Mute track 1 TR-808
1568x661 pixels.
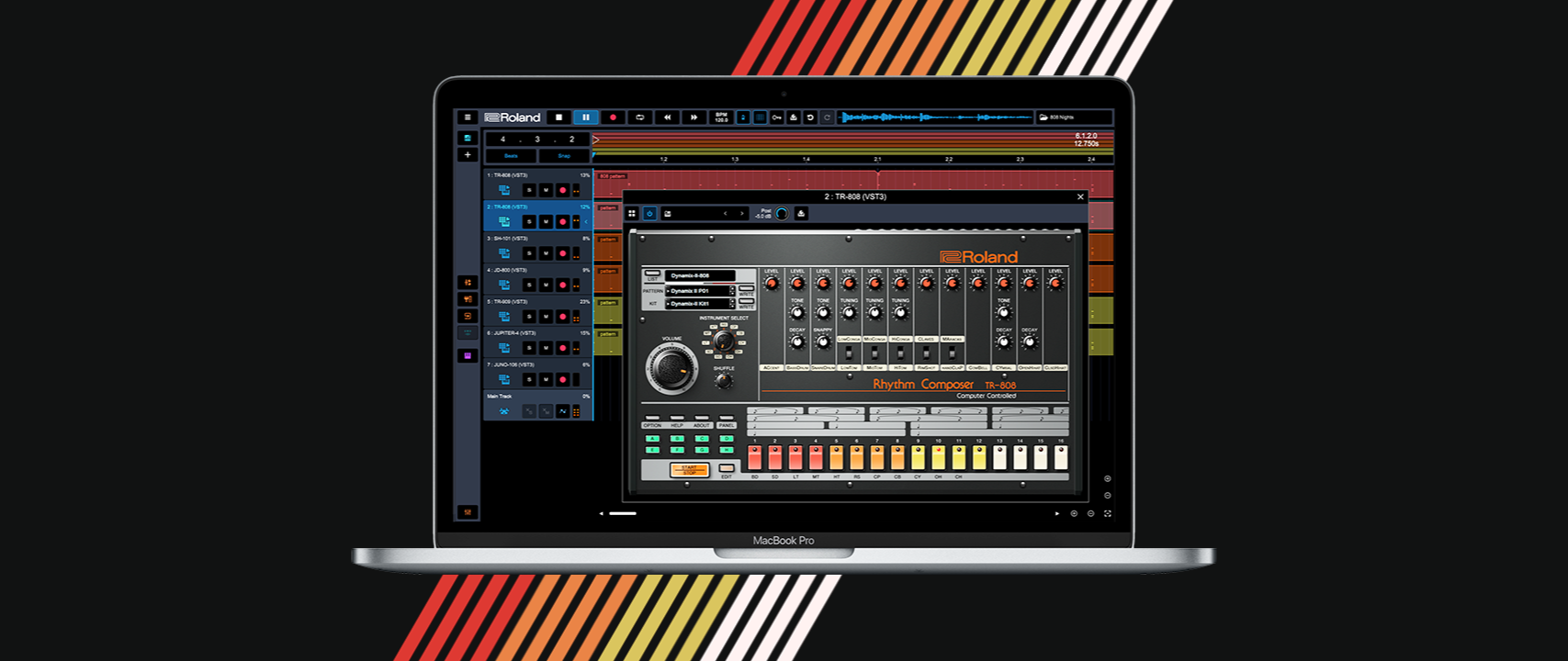tap(546, 190)
